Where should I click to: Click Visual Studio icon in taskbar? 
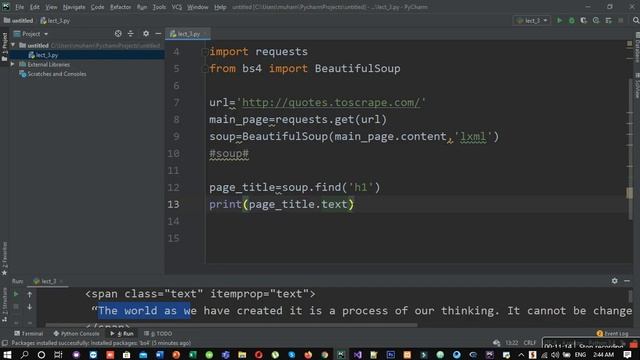click(x=358, y=354)
